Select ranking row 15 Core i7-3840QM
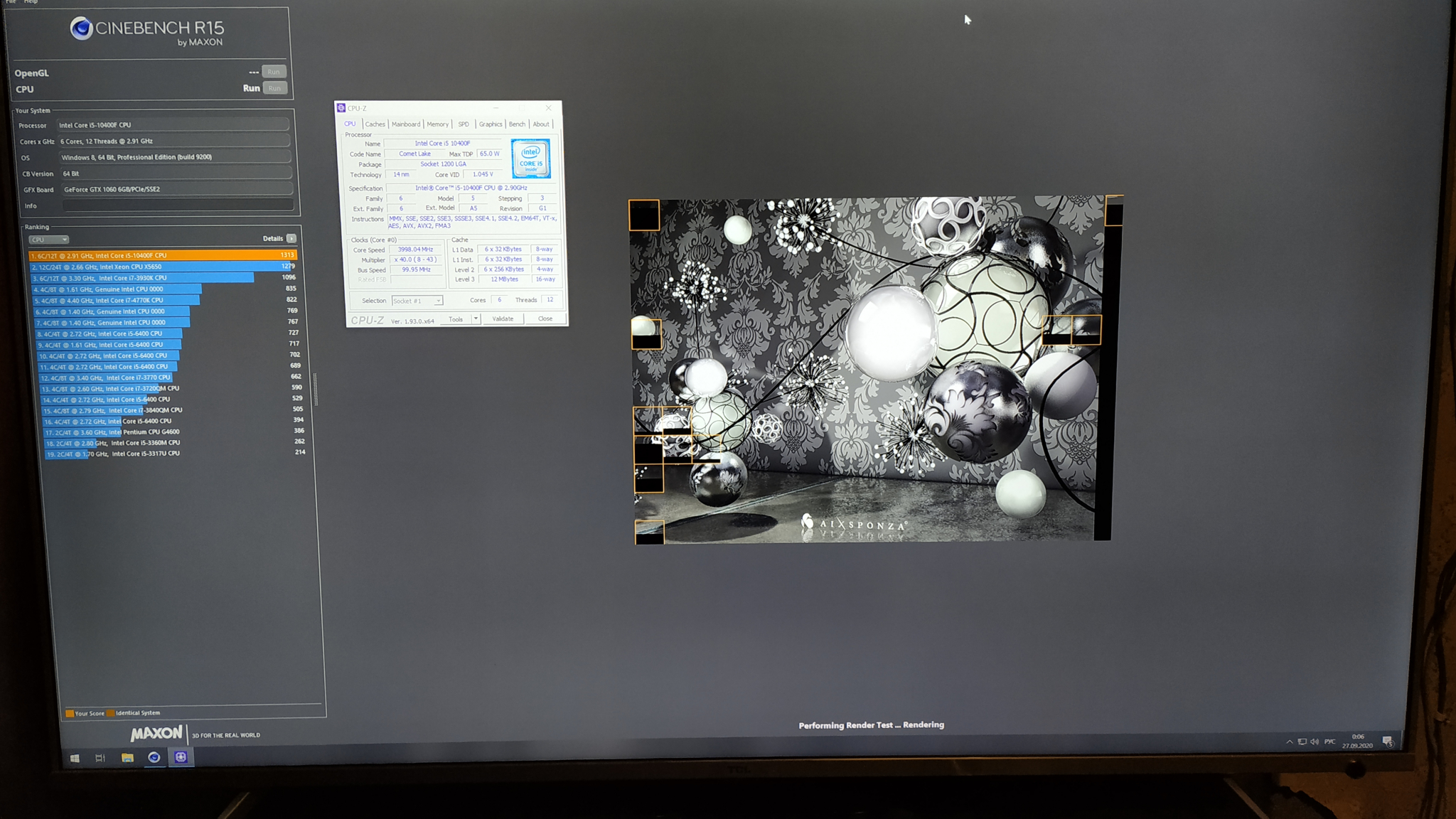1456x819 pixels. tap(173, 410)
